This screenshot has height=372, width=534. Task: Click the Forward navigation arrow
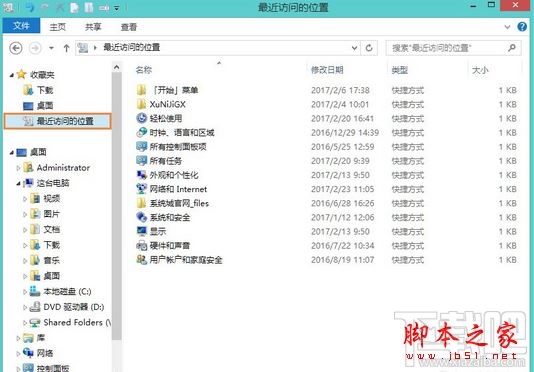click(35, 48)
